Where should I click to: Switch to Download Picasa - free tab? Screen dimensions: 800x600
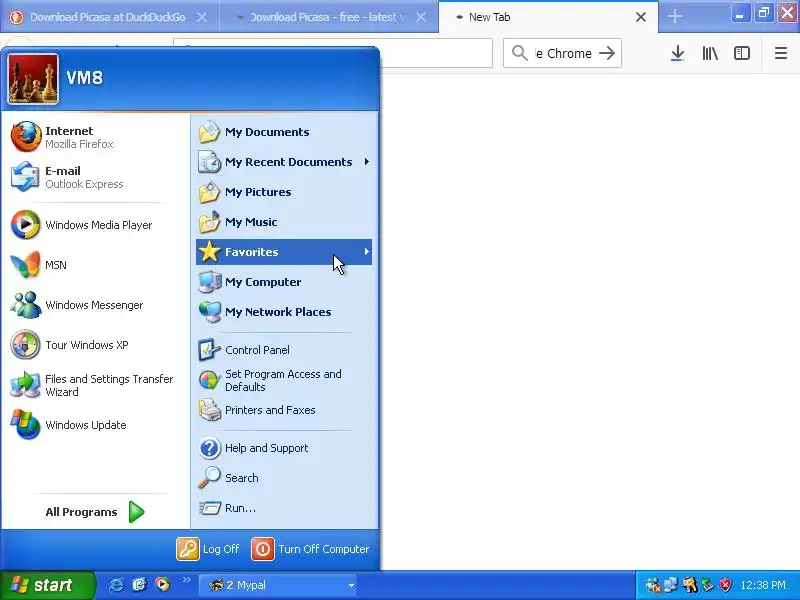tap(329, 17)
